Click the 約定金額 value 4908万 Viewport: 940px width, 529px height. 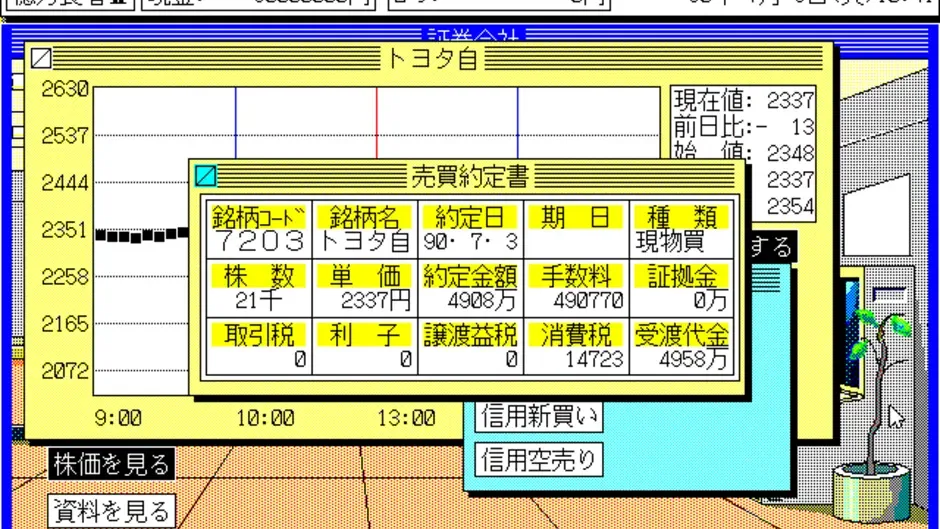(x=482, y=300)
